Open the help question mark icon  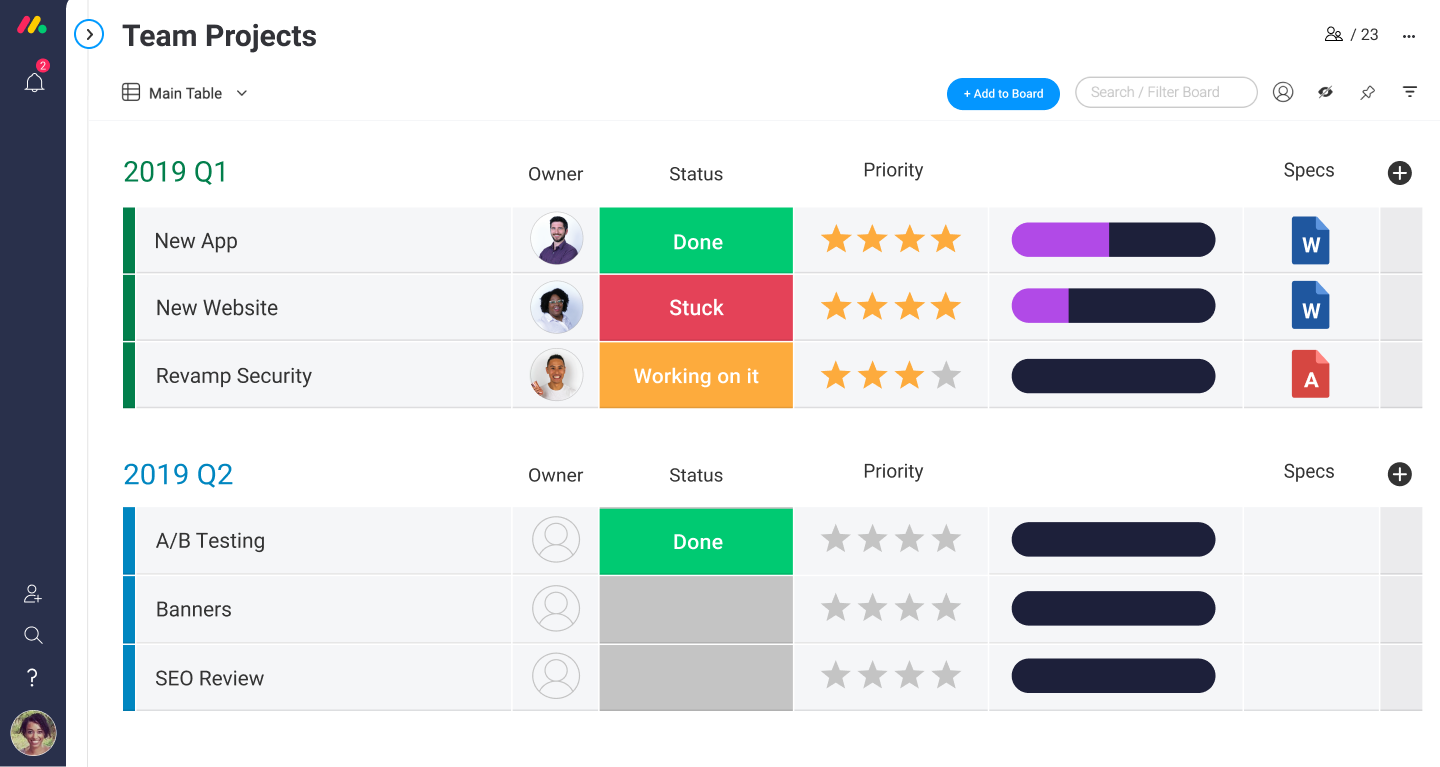[x=33, y=678]
